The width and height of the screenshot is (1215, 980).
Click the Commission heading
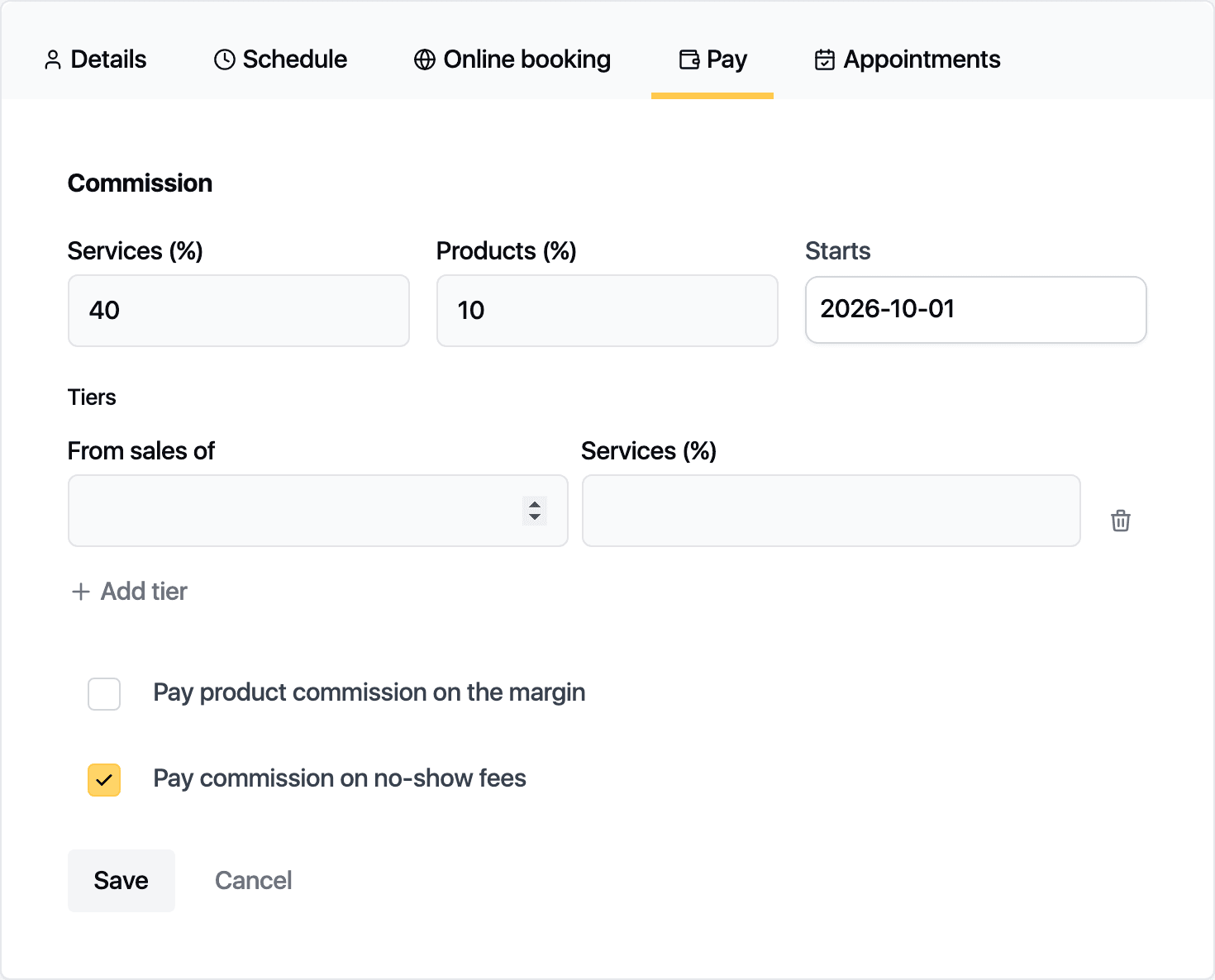coord(141,183)
